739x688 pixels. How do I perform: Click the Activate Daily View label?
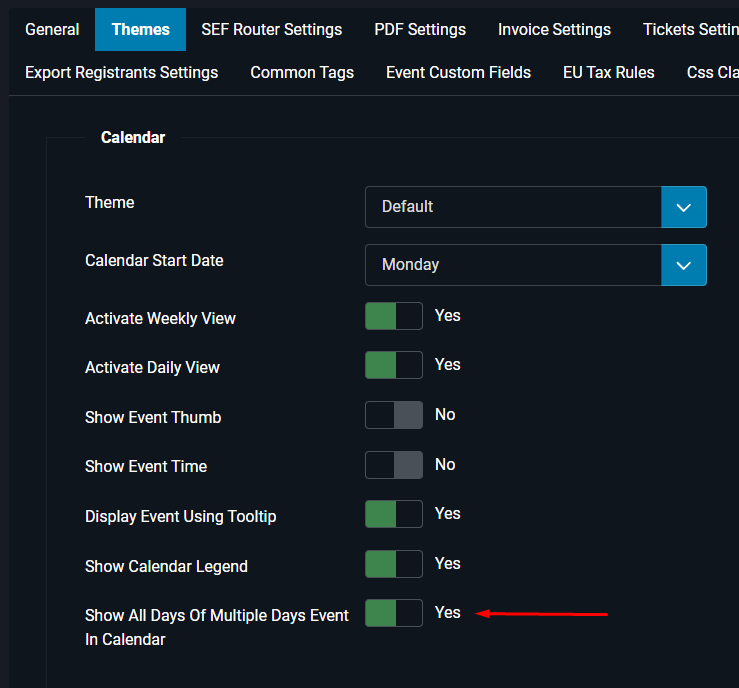tap(152, 368)
